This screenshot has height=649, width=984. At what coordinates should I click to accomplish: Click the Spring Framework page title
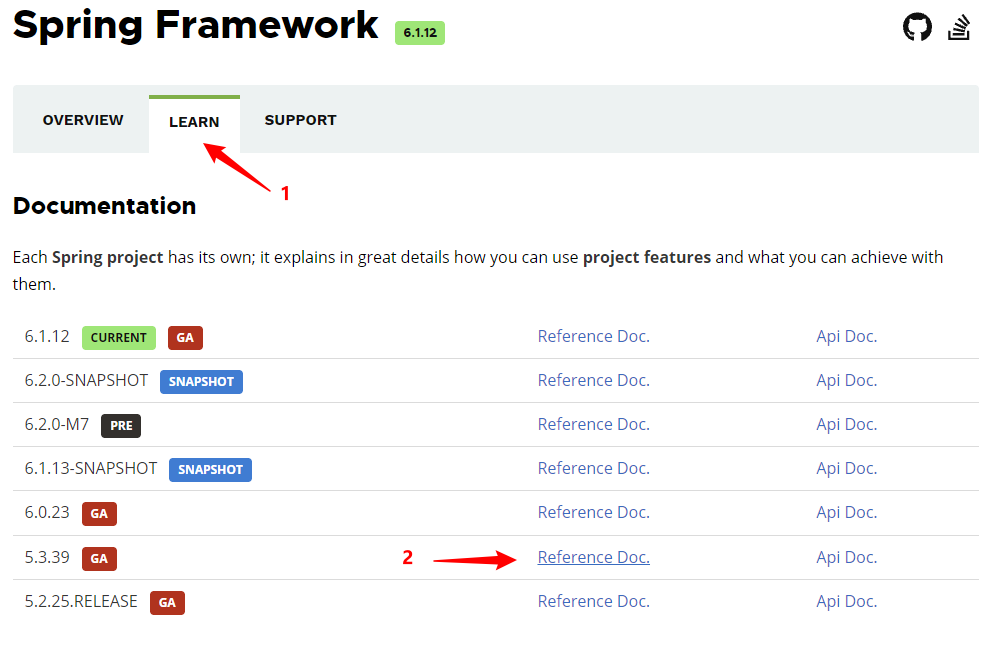click(195, 26)
